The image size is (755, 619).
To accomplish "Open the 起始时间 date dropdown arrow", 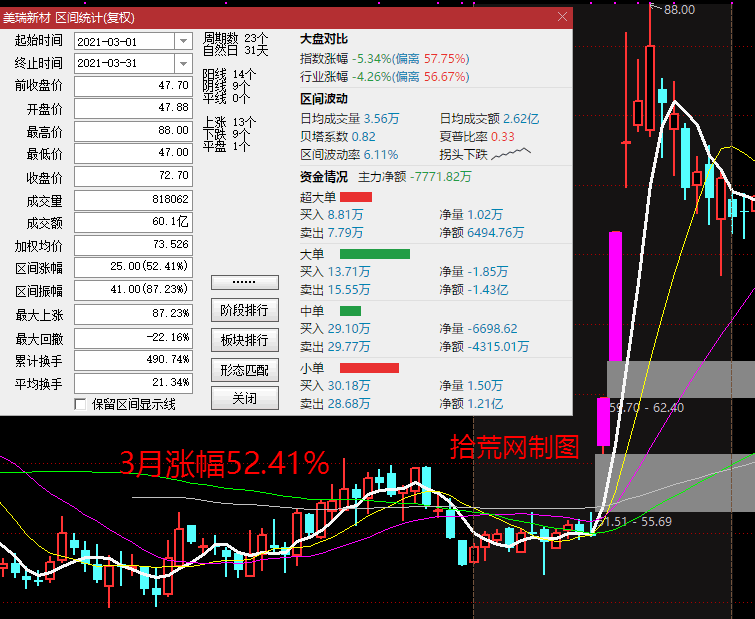I will click(x=183, y=41).
